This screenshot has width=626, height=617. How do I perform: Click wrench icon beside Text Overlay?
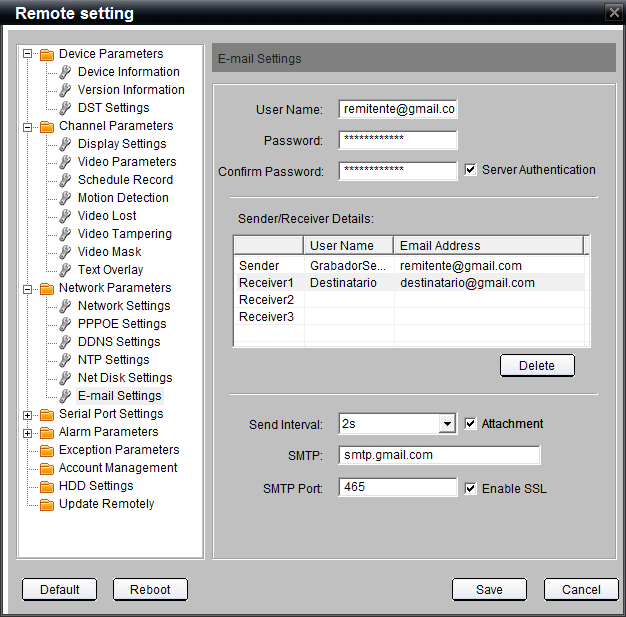coord(65,270)
